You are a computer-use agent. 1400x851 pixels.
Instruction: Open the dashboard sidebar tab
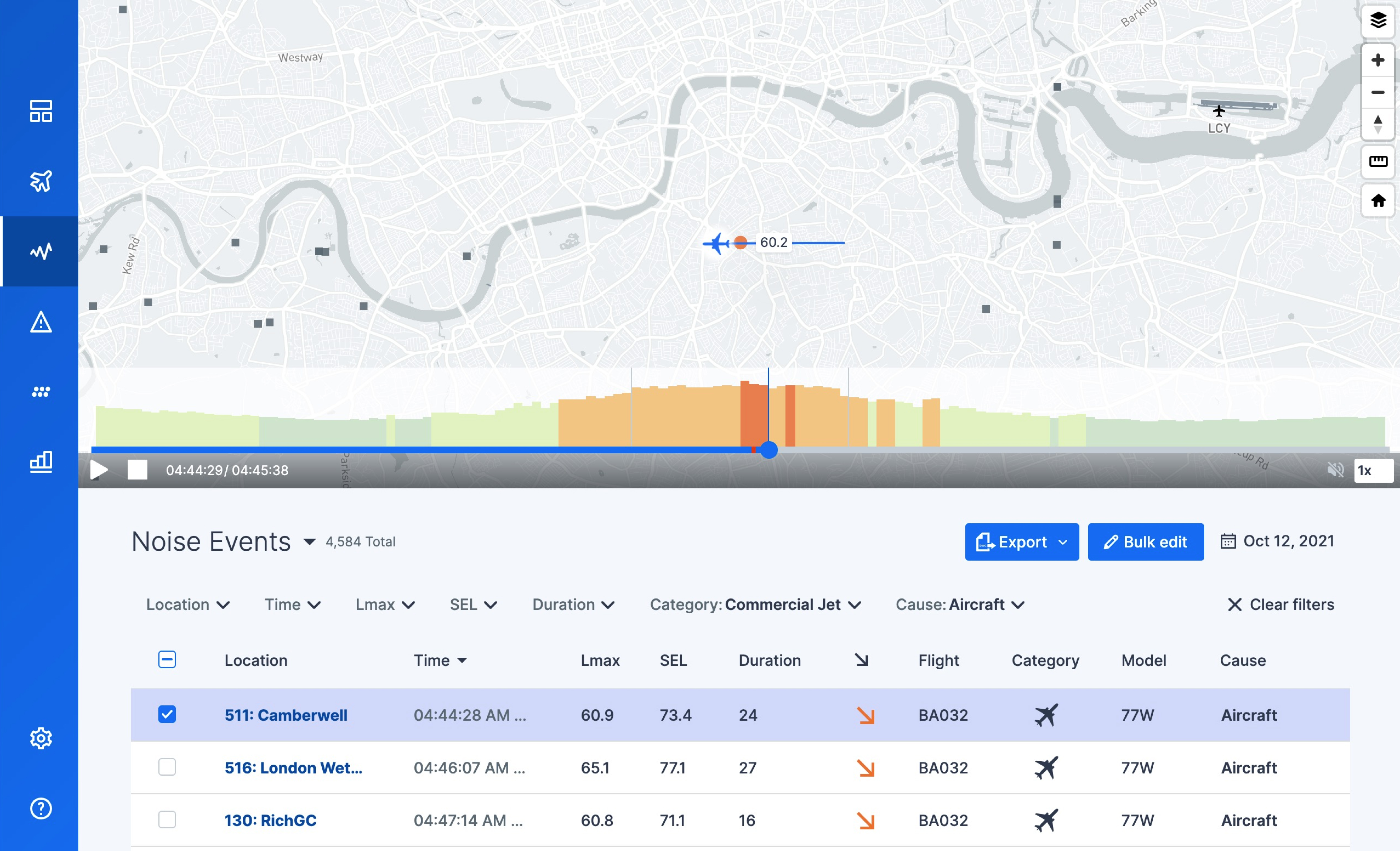click(40, 111)
